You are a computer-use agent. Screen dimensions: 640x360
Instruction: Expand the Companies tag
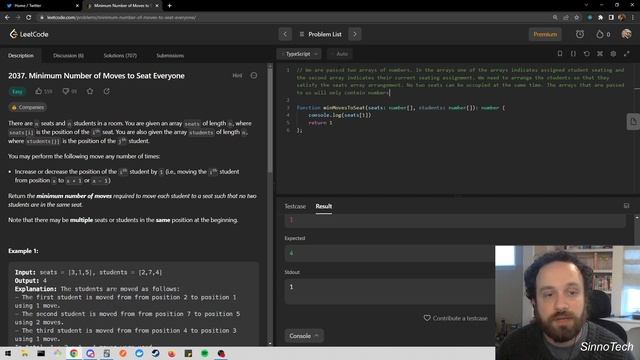pos(27,107)
